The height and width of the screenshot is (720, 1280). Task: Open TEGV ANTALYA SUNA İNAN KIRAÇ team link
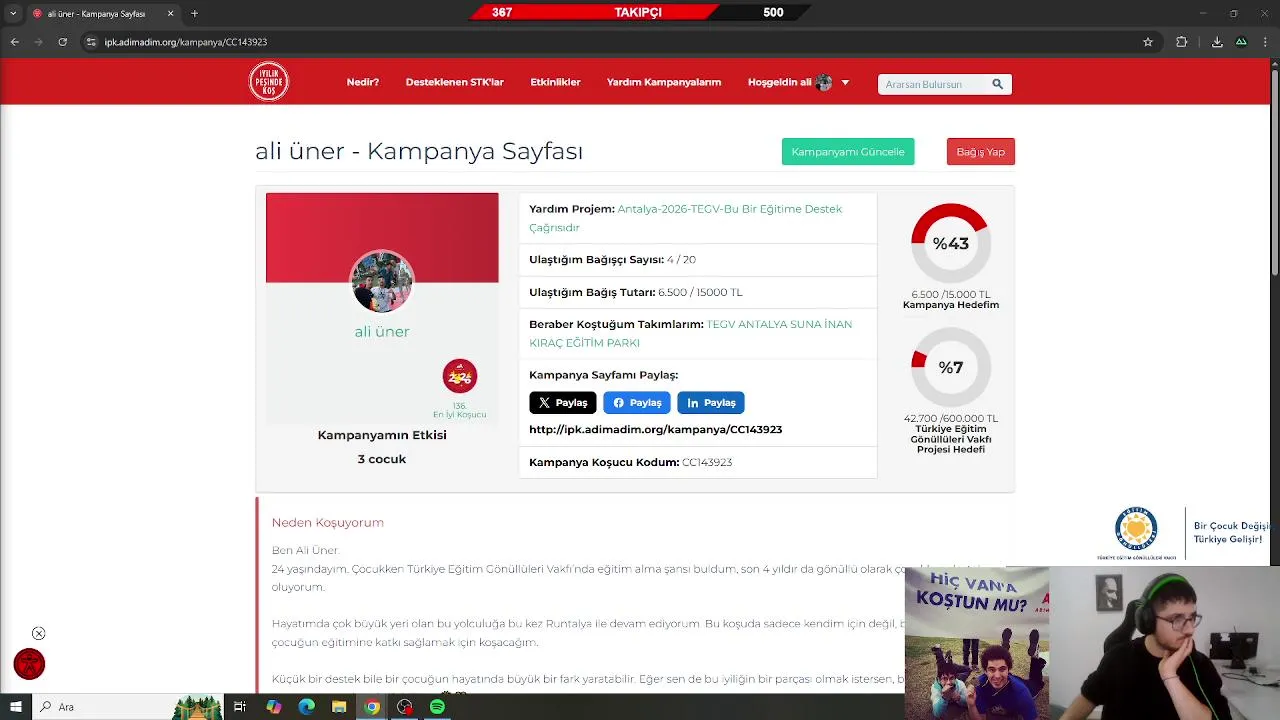[691, 333]
